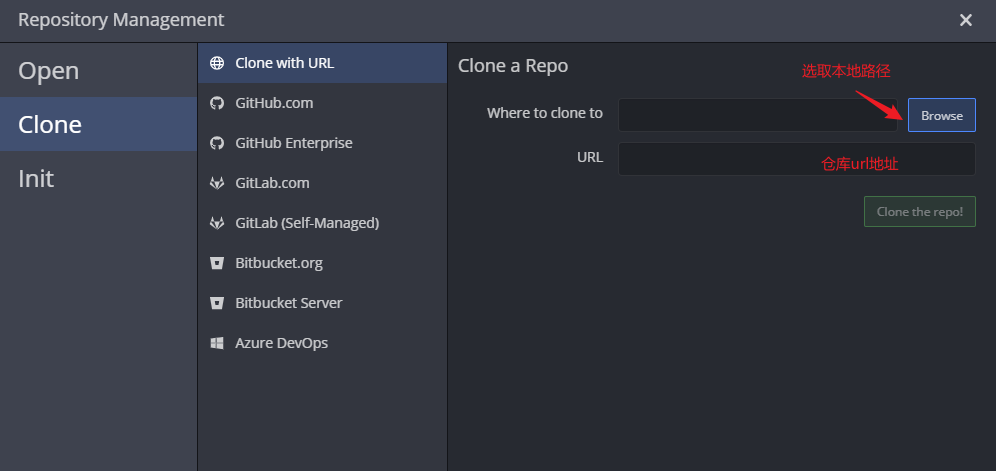The width and height of the screenshot is (996, 471).
Task: Close the Repository Management dialog
Action: coord(966,20)
